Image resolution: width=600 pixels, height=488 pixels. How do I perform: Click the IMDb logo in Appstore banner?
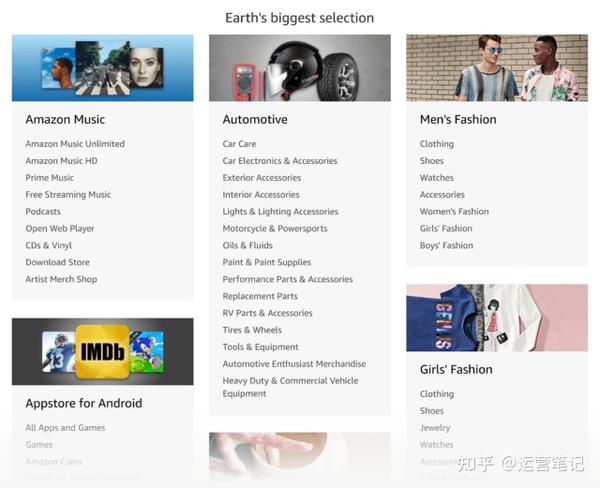pos(103,352)
